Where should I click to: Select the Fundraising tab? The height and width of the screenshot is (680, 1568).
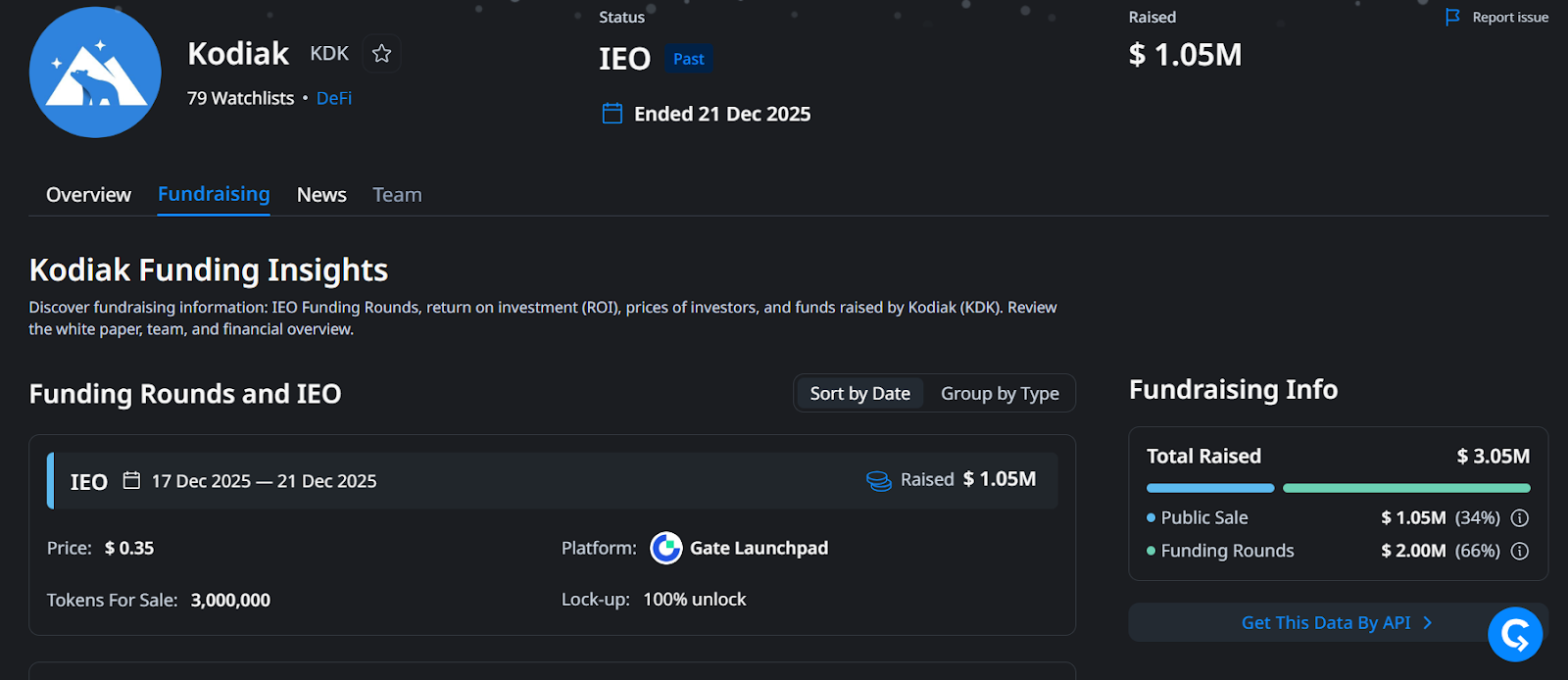(x=214, y=194)
